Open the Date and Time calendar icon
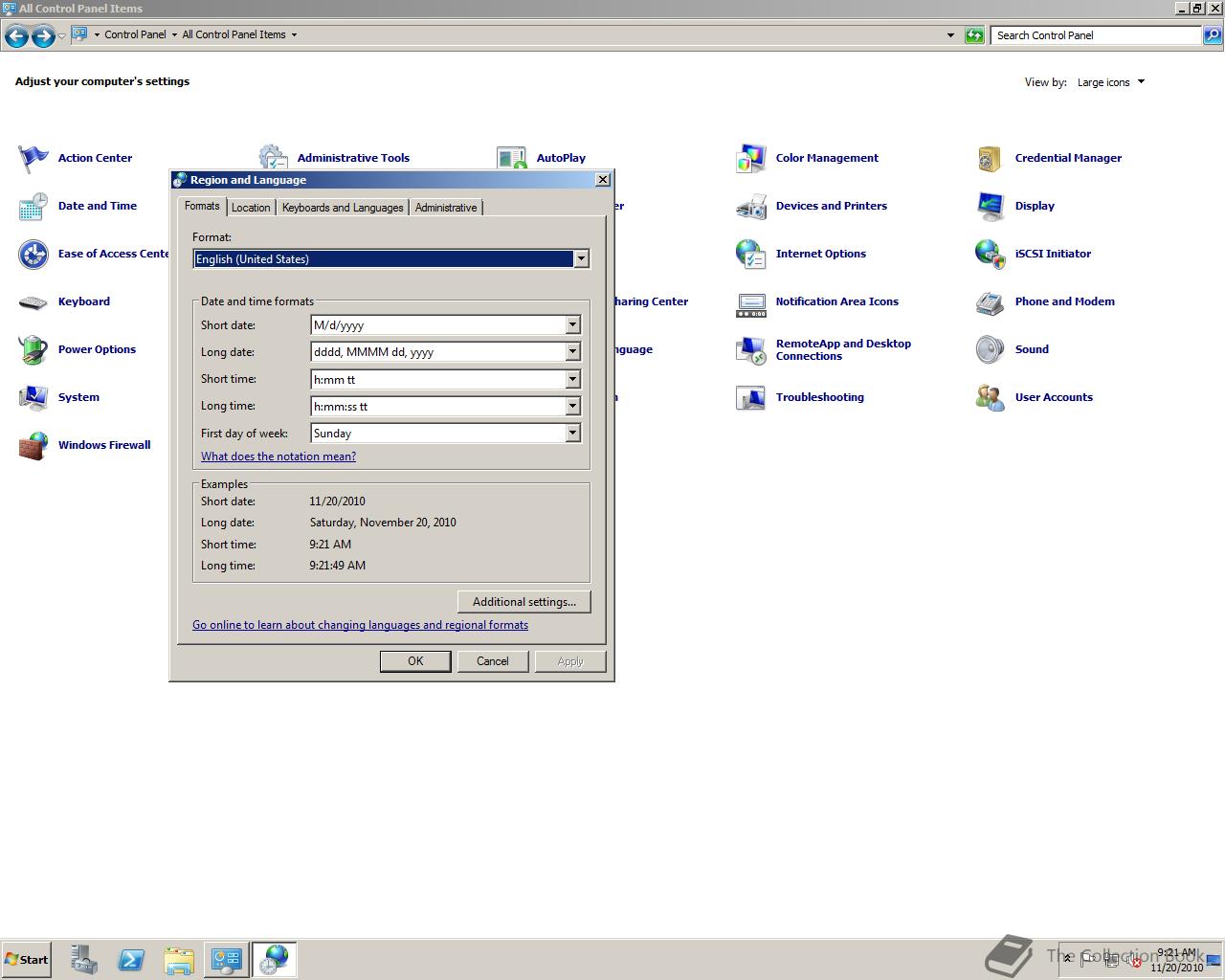This screenshot has width=1225, height=980. click(x=33, y=207)
